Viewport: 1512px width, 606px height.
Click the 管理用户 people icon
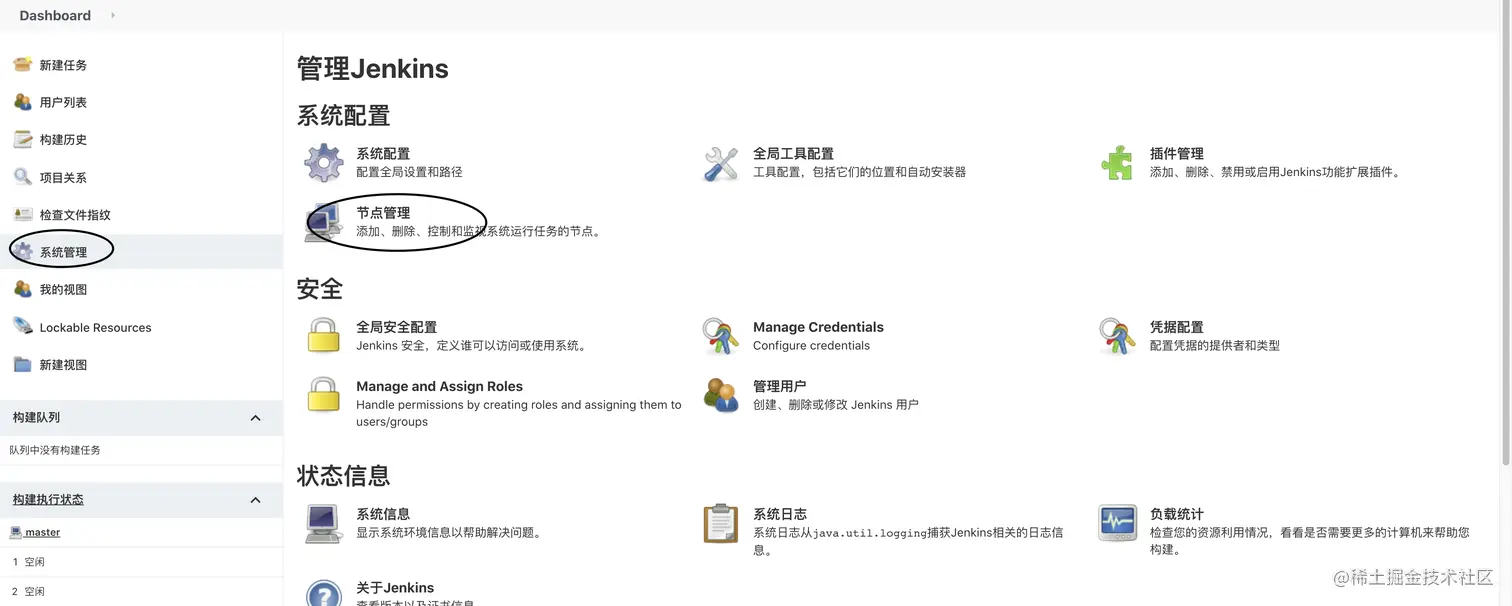tap(720, 395)
